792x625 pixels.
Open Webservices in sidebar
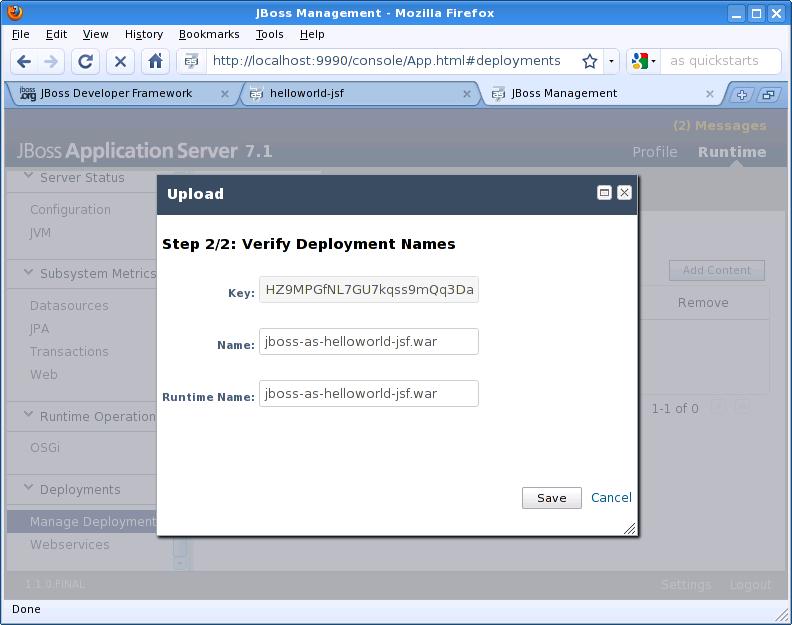pyautogui.click(x=70, y=545)
